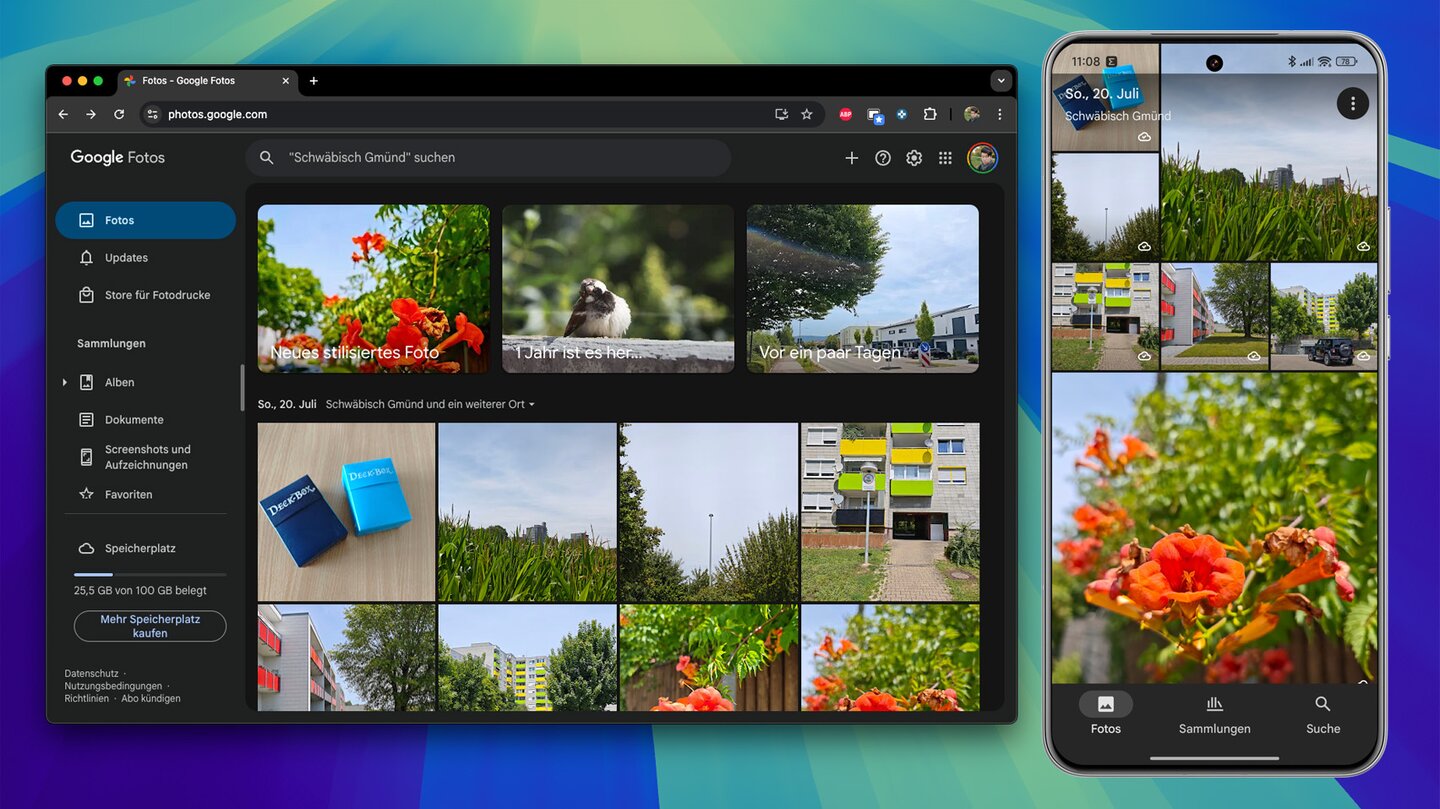Open the help question mark icon
Image resolution: width=1440 pixels, height=809 pixels.
point(883,158)
